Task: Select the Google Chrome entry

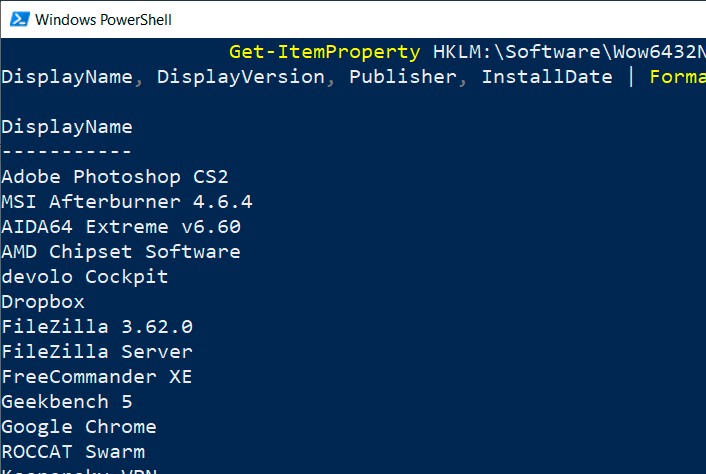Action: click(79, 427)
